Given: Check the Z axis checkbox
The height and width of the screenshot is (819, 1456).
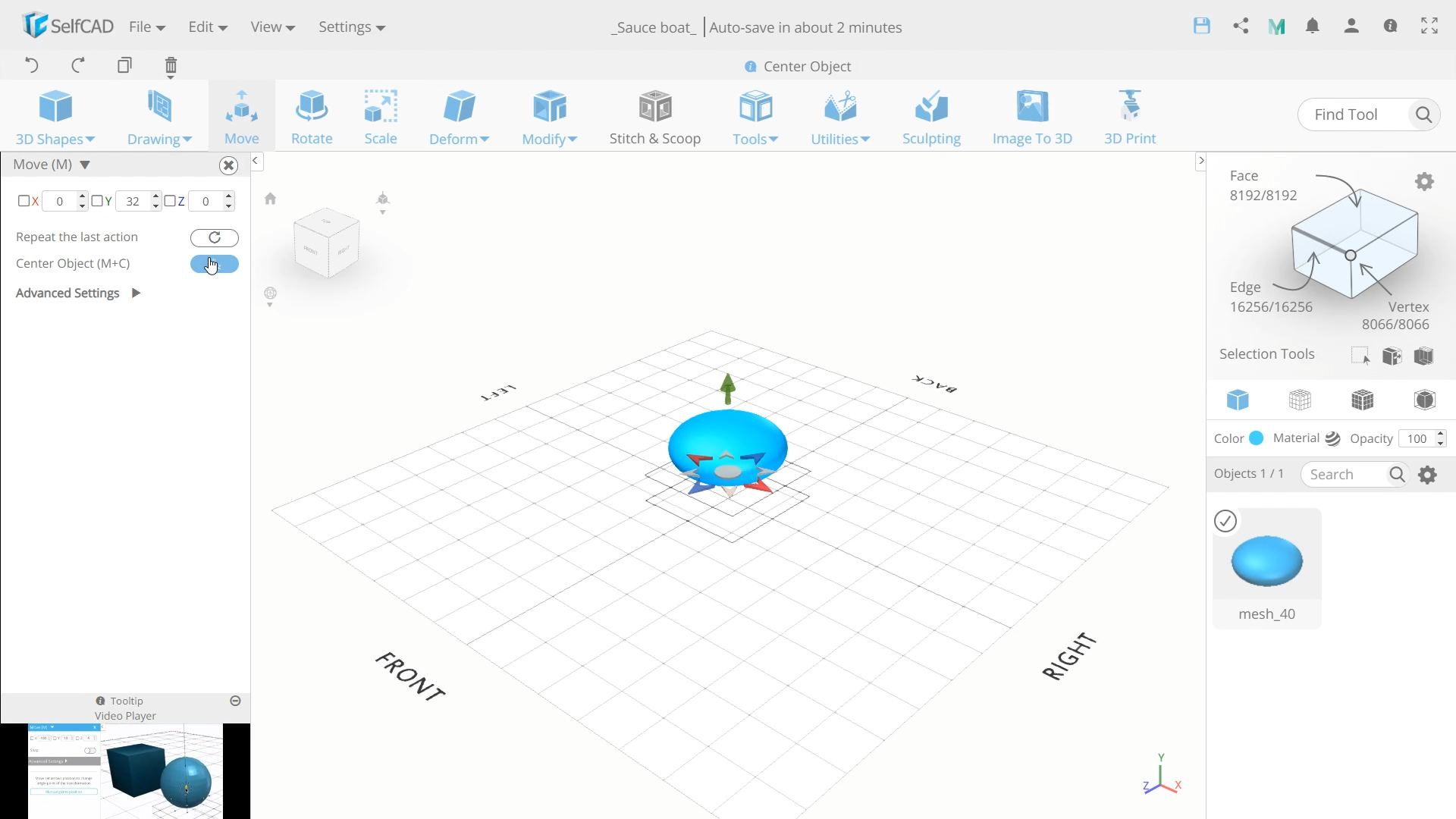Looking at the screenshot, I should [x=170, y=201].
